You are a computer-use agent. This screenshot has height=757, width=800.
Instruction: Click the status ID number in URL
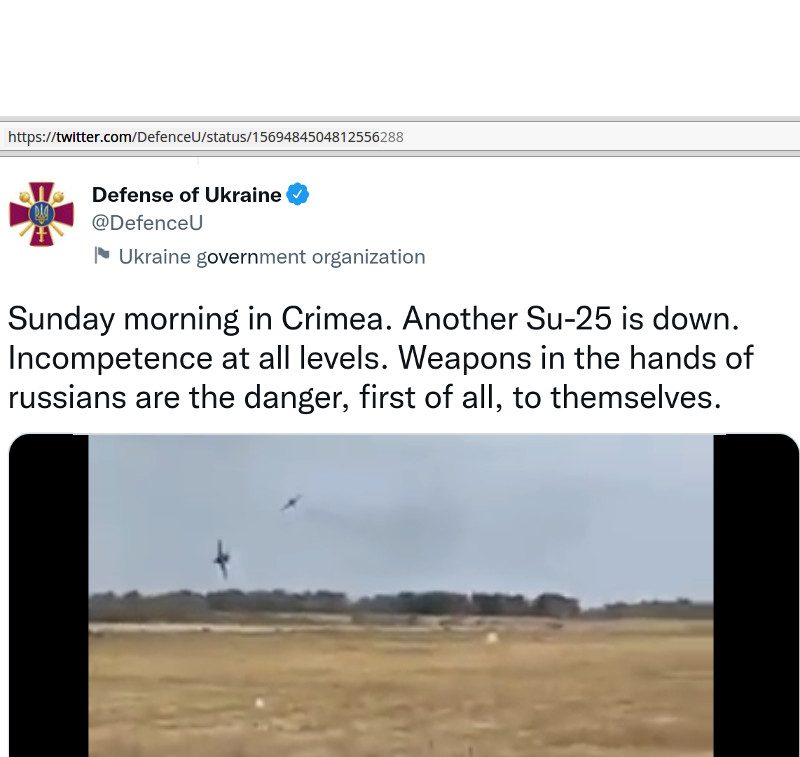click(328, 137)
